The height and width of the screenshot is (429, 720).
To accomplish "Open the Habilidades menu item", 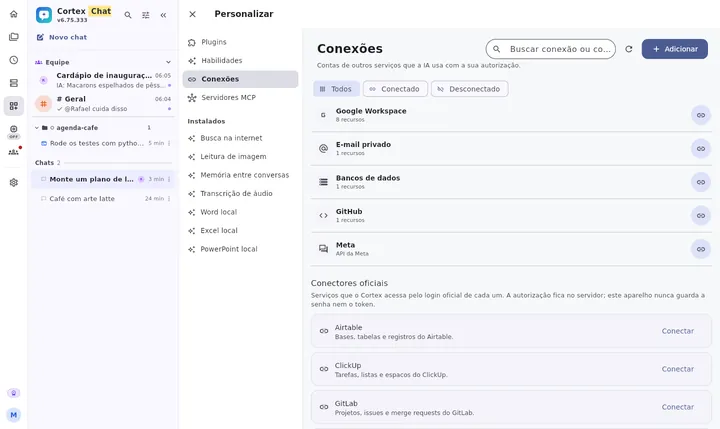I will (x=240, y=60).
